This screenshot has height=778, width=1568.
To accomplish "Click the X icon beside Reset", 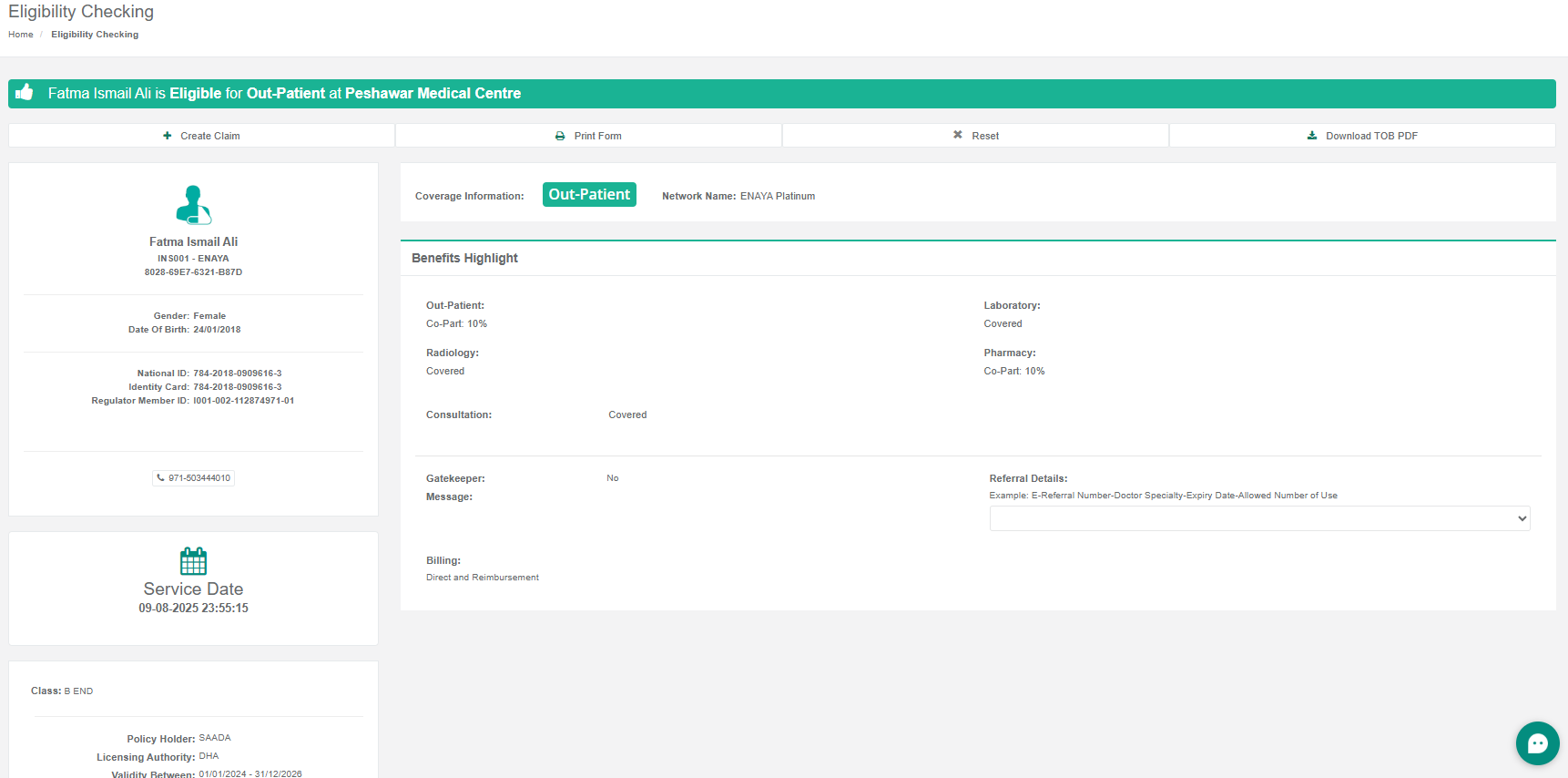I will (x=957, y=135).
